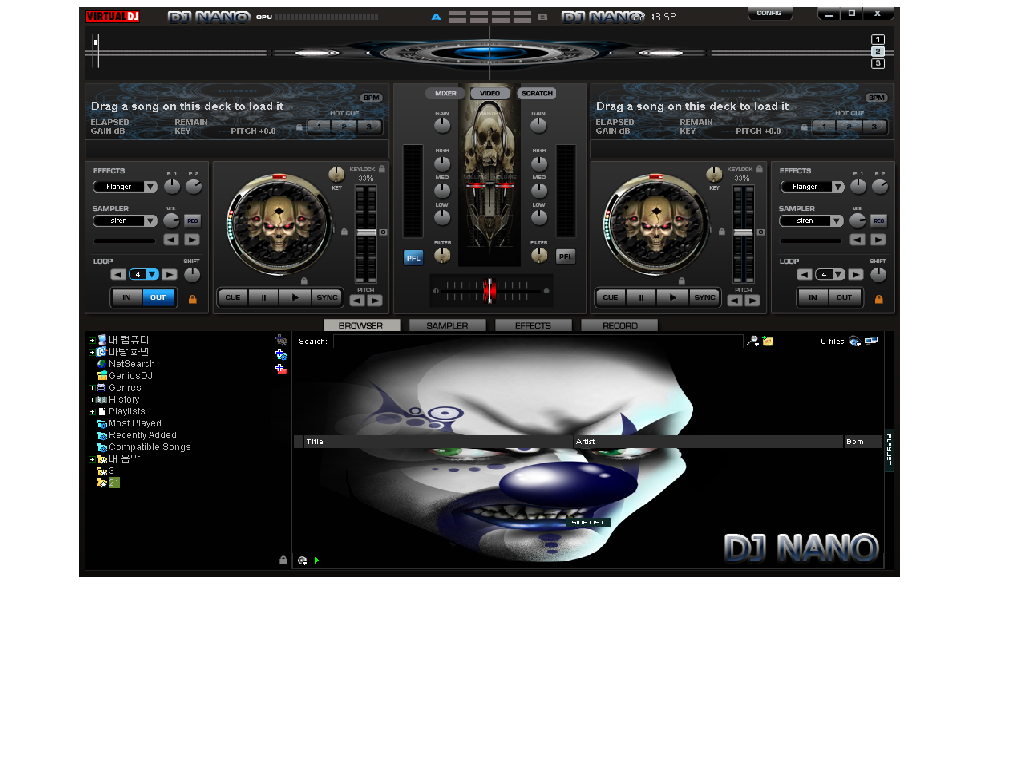Toggle PFL headphone cue for right channel
Image resolution: width=1024 pixels, height=768 pixels.
coord(565,257)
